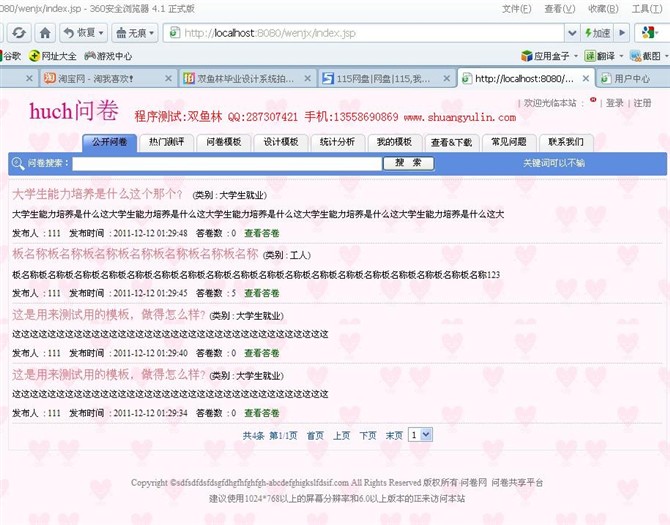Click the magnifier icon beside 问卷搜索

[18, 163]
